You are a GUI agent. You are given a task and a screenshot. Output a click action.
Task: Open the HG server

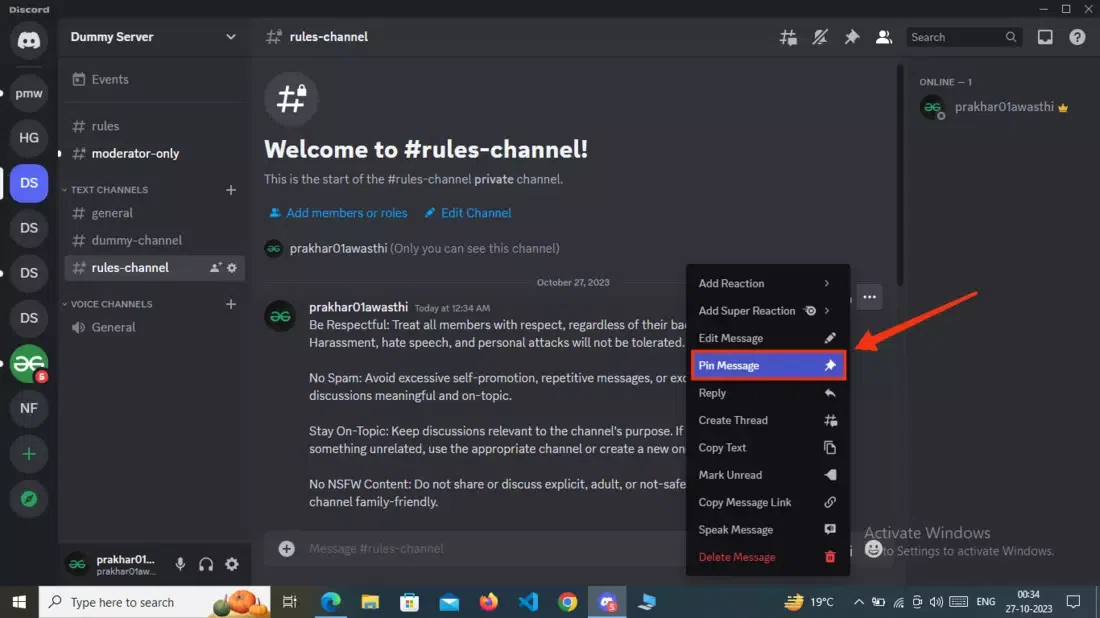pos(29,138)
